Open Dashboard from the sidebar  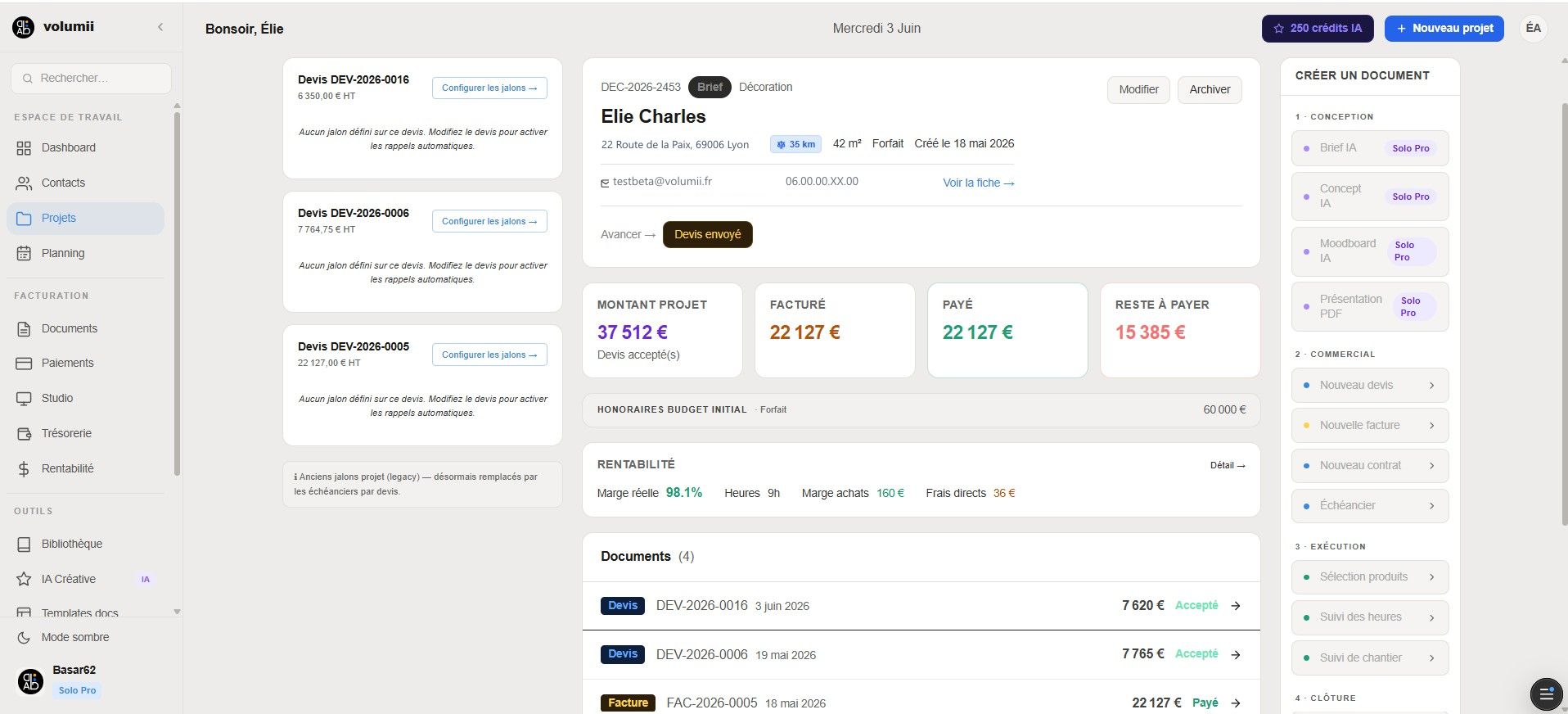point(85,147)
